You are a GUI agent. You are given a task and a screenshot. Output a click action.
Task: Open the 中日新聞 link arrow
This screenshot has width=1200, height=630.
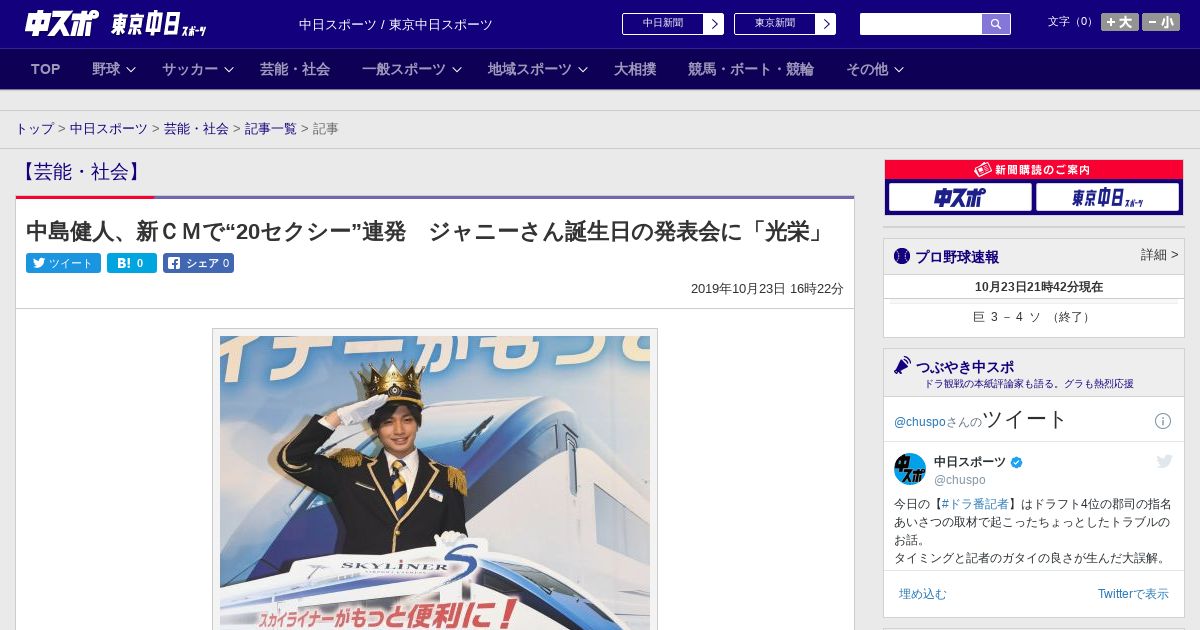pos(714,24)
